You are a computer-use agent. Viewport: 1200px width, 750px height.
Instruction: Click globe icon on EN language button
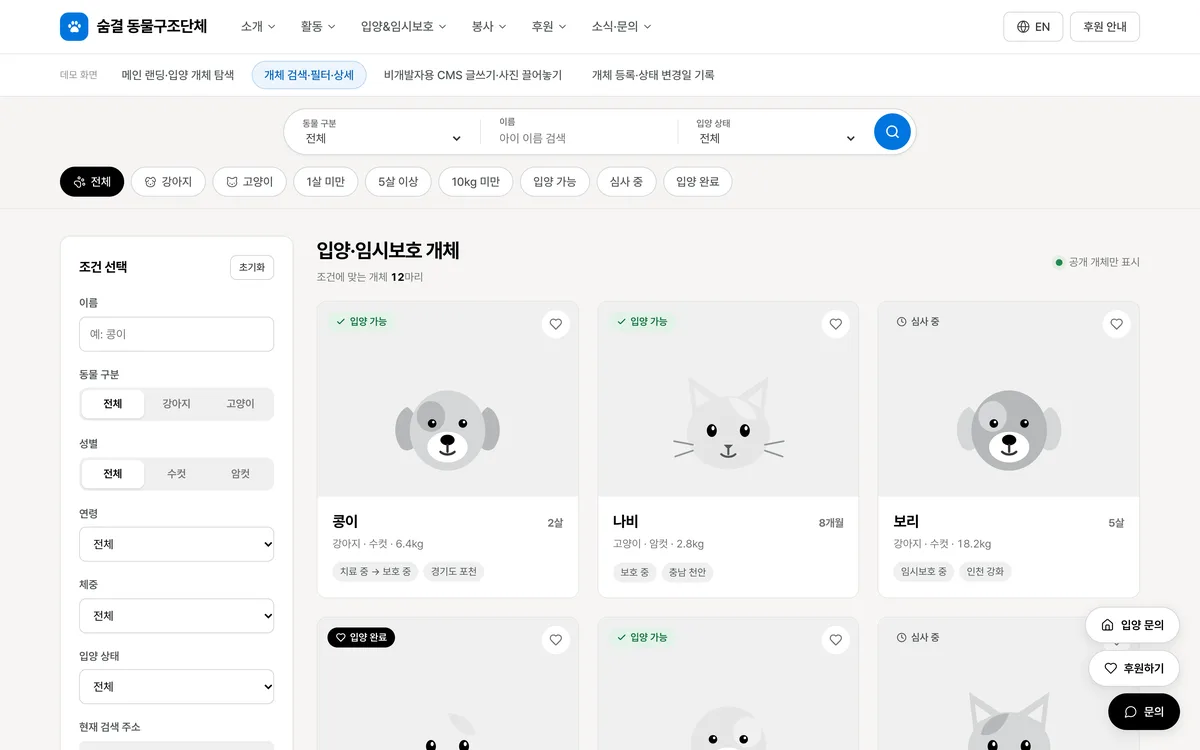(1023, 27)
